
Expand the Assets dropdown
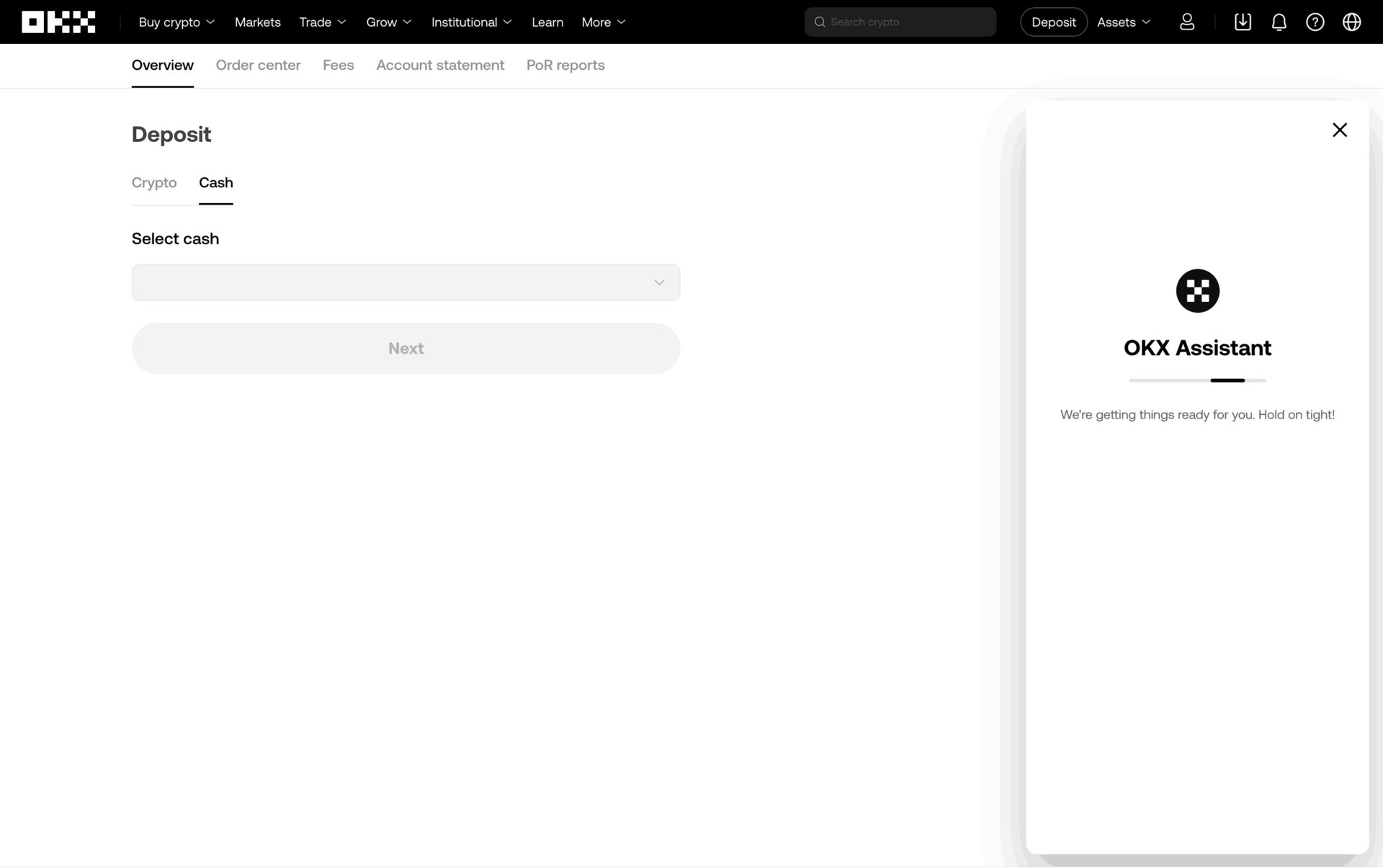tap(1124, 22)
